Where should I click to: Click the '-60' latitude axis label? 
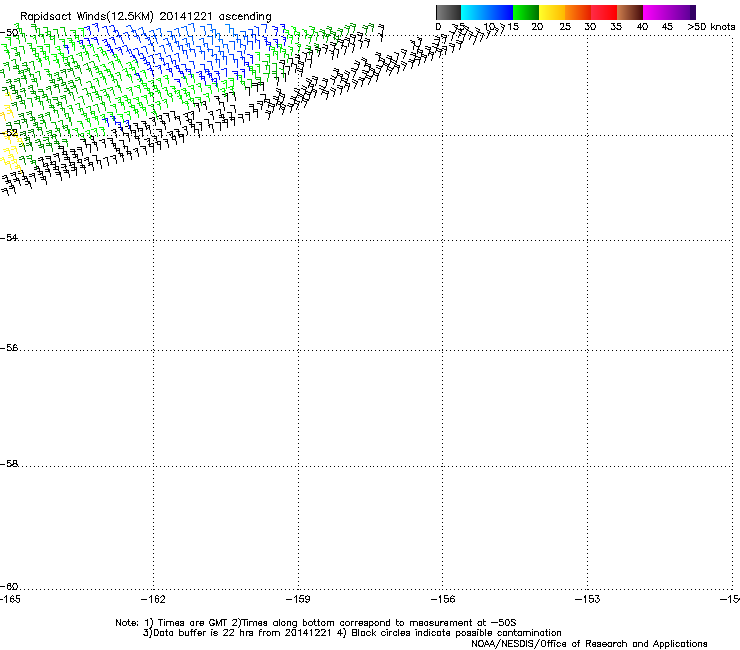pos(9,587)
